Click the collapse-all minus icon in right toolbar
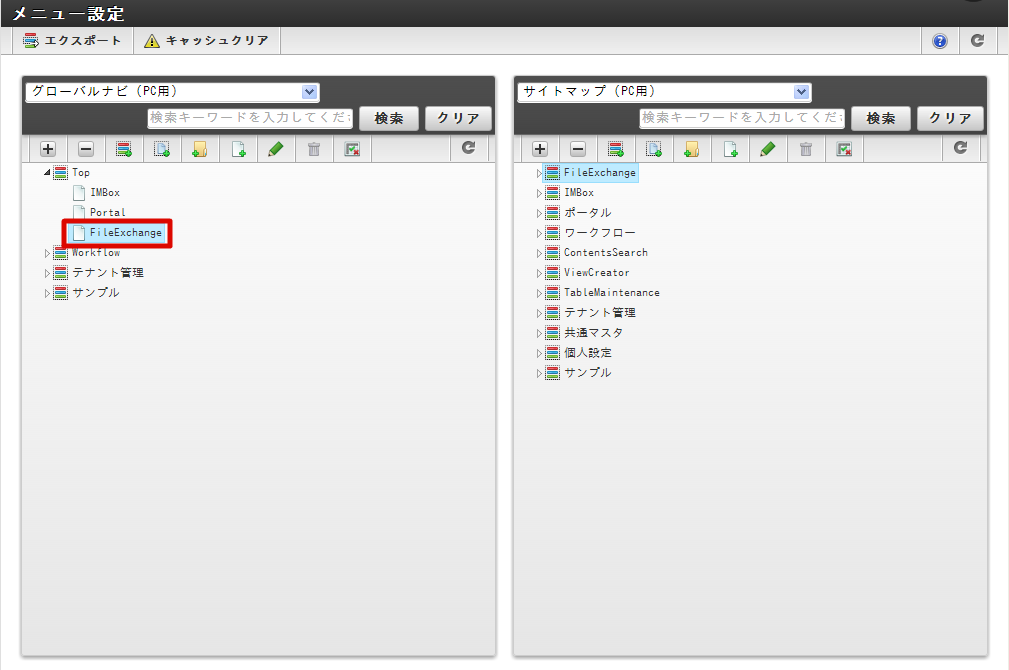Screen dimensions: 1009x670 click(578, 148)
